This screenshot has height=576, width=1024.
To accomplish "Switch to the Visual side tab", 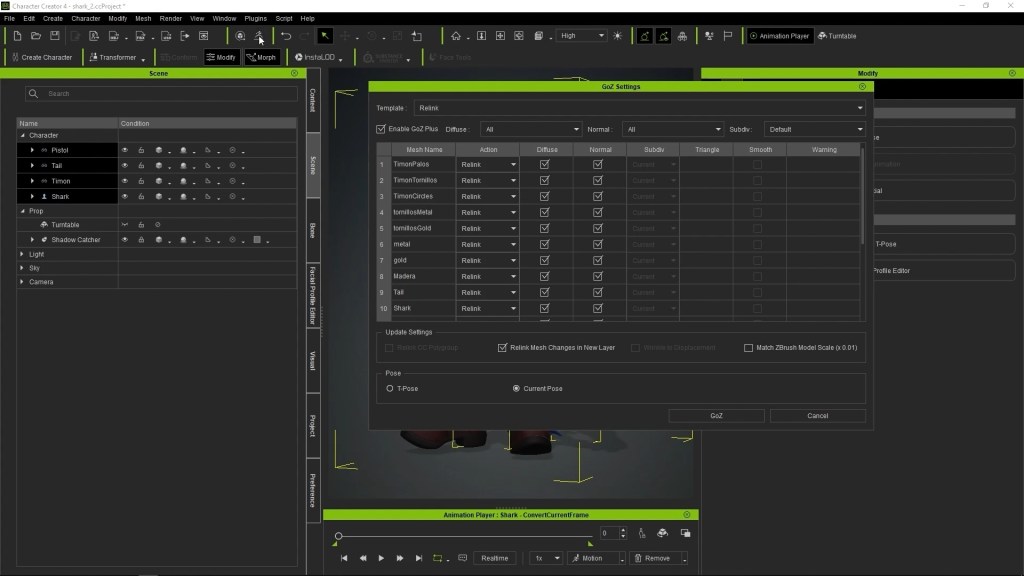I will point(313,360).
